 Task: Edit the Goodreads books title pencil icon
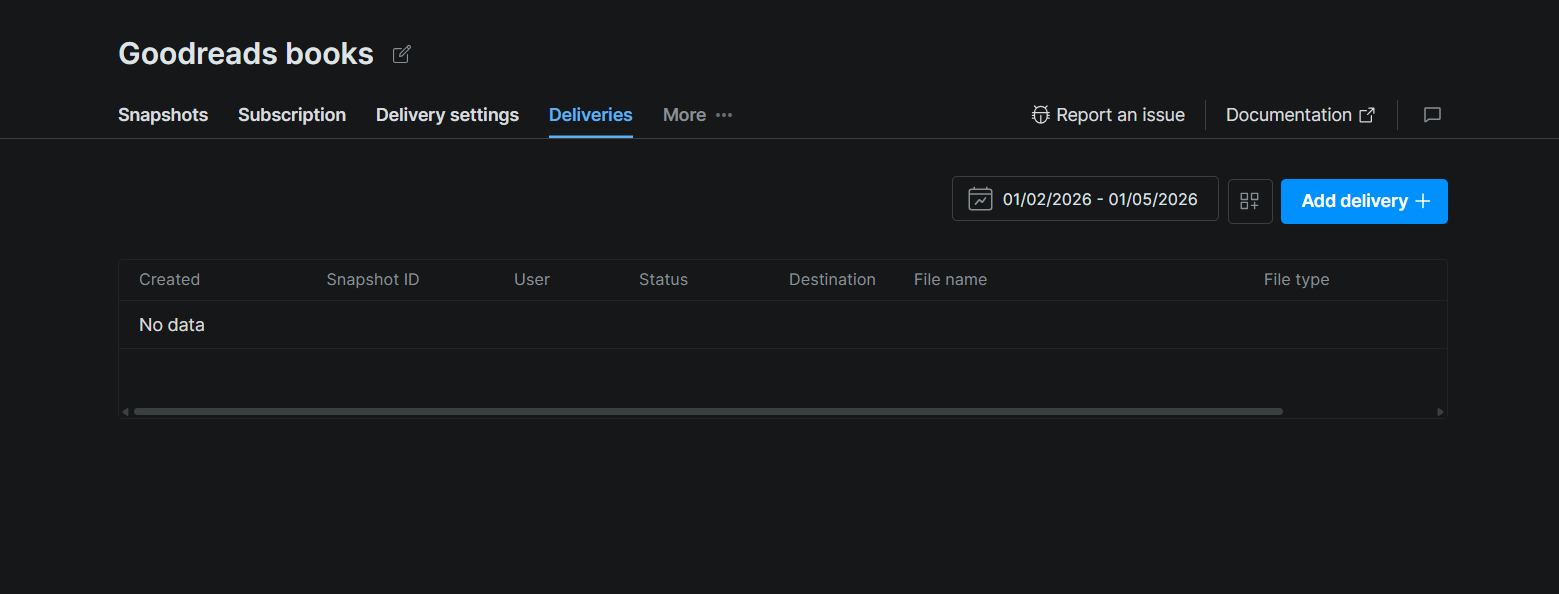(x=401, y=54)
